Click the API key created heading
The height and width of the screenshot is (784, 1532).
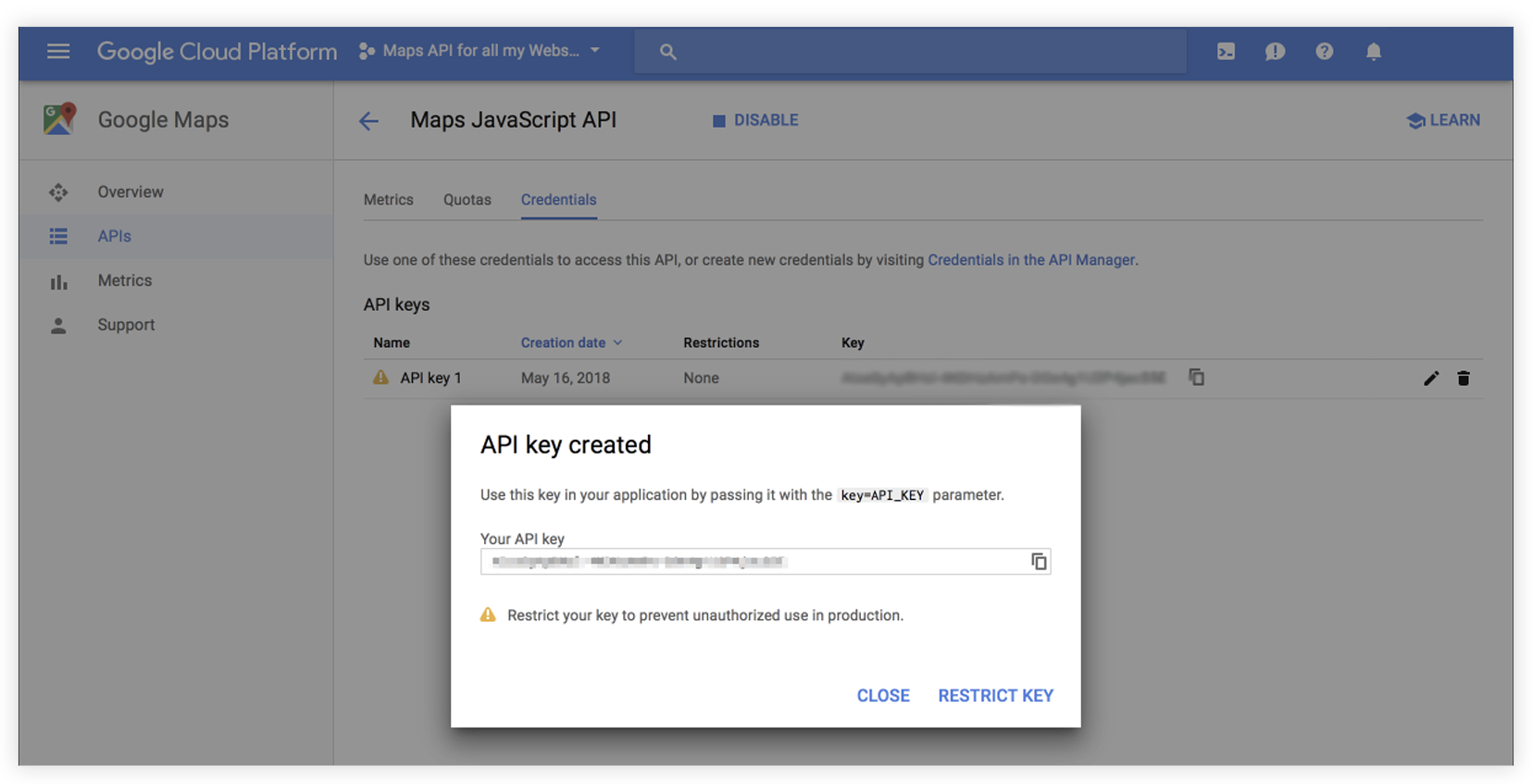[x=566, y=445]
